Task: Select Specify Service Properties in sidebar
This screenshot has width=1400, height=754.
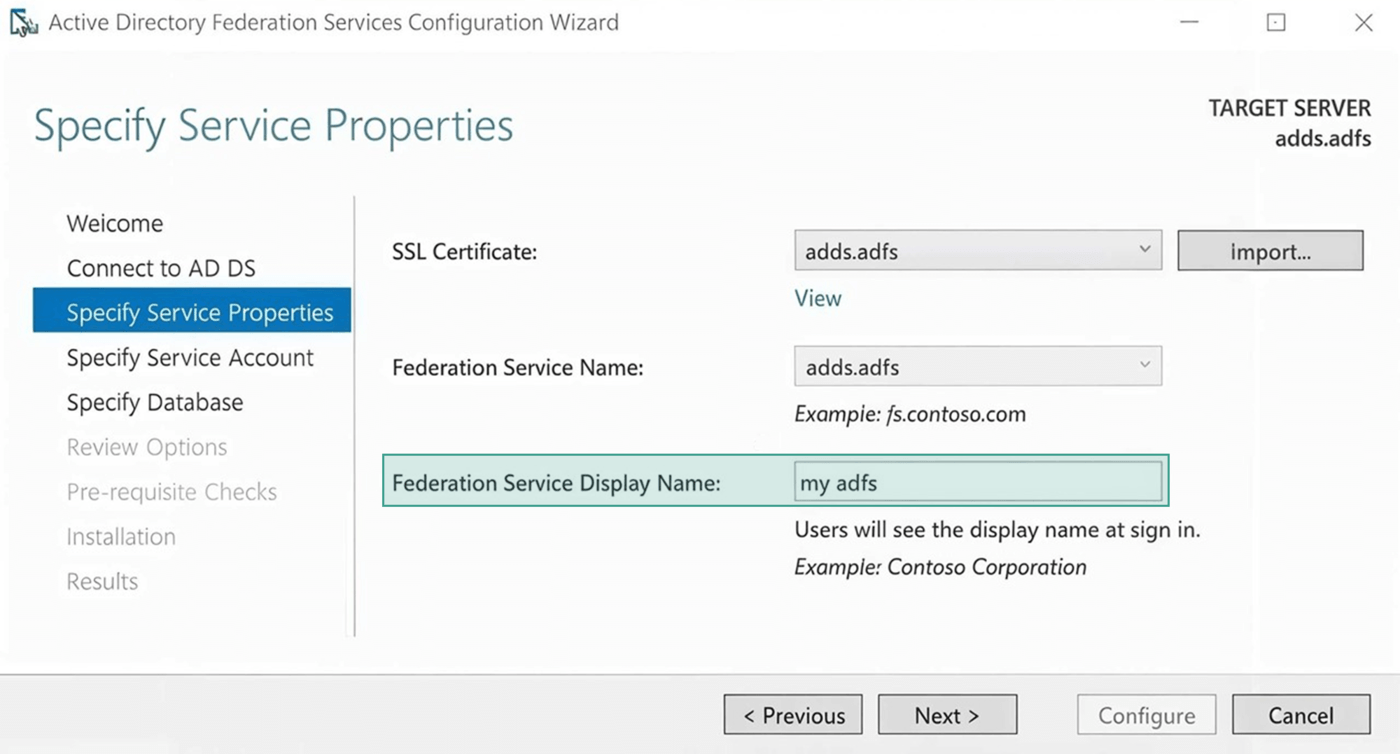Action: tap(199, 313)
